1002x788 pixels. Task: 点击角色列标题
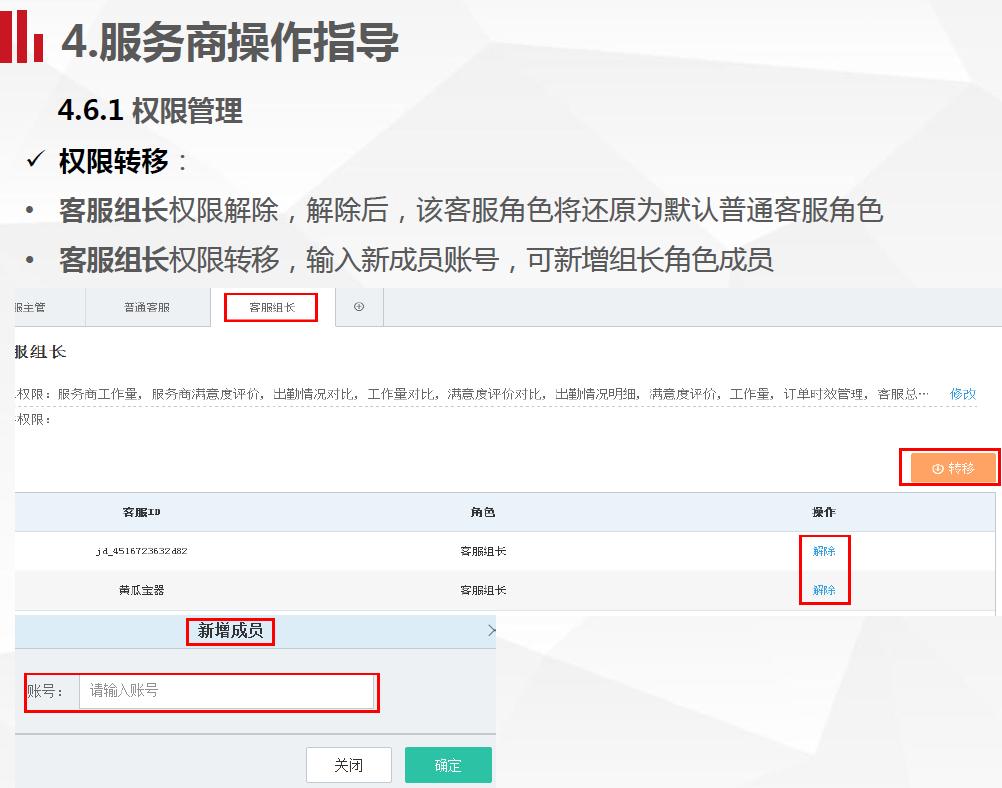(485, 511)
